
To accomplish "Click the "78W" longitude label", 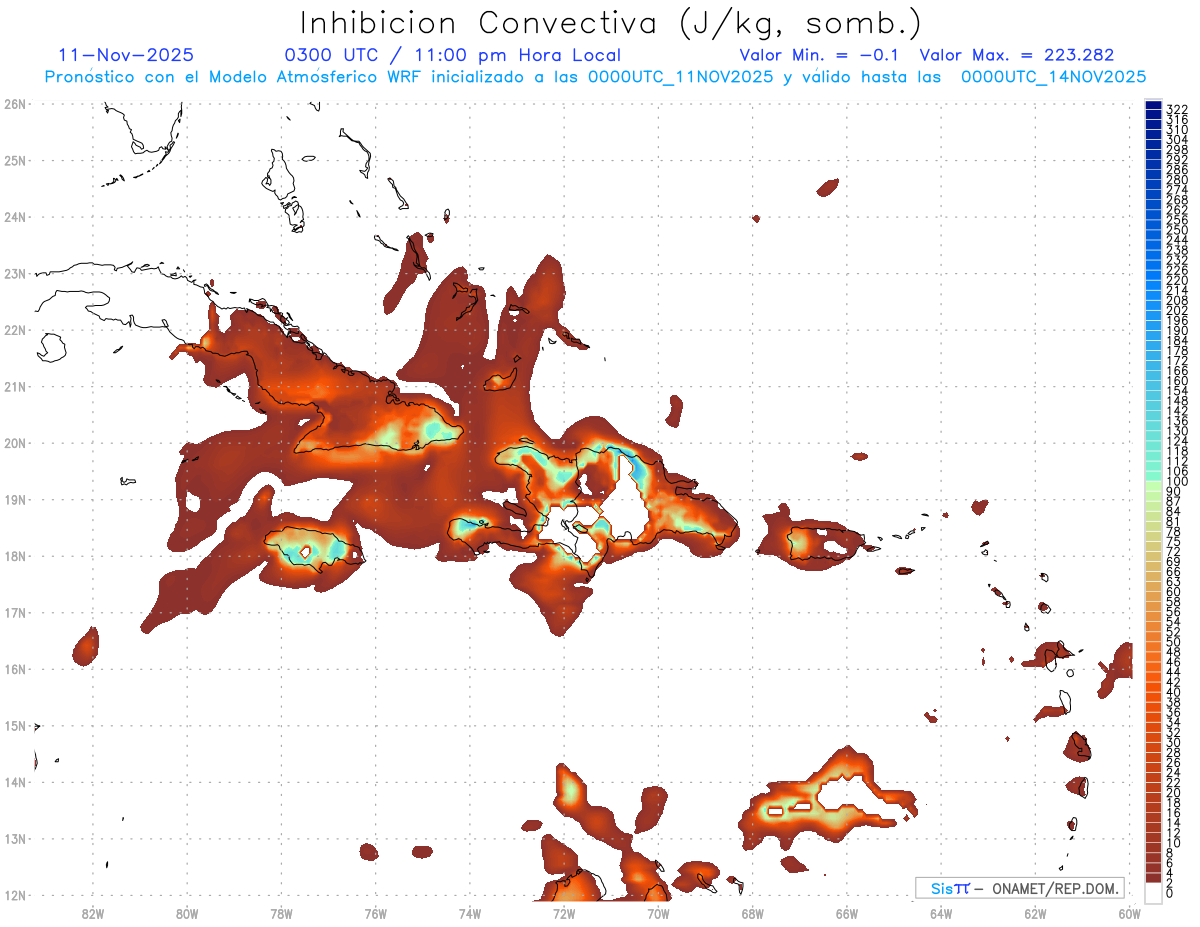I will click(281, 913).
